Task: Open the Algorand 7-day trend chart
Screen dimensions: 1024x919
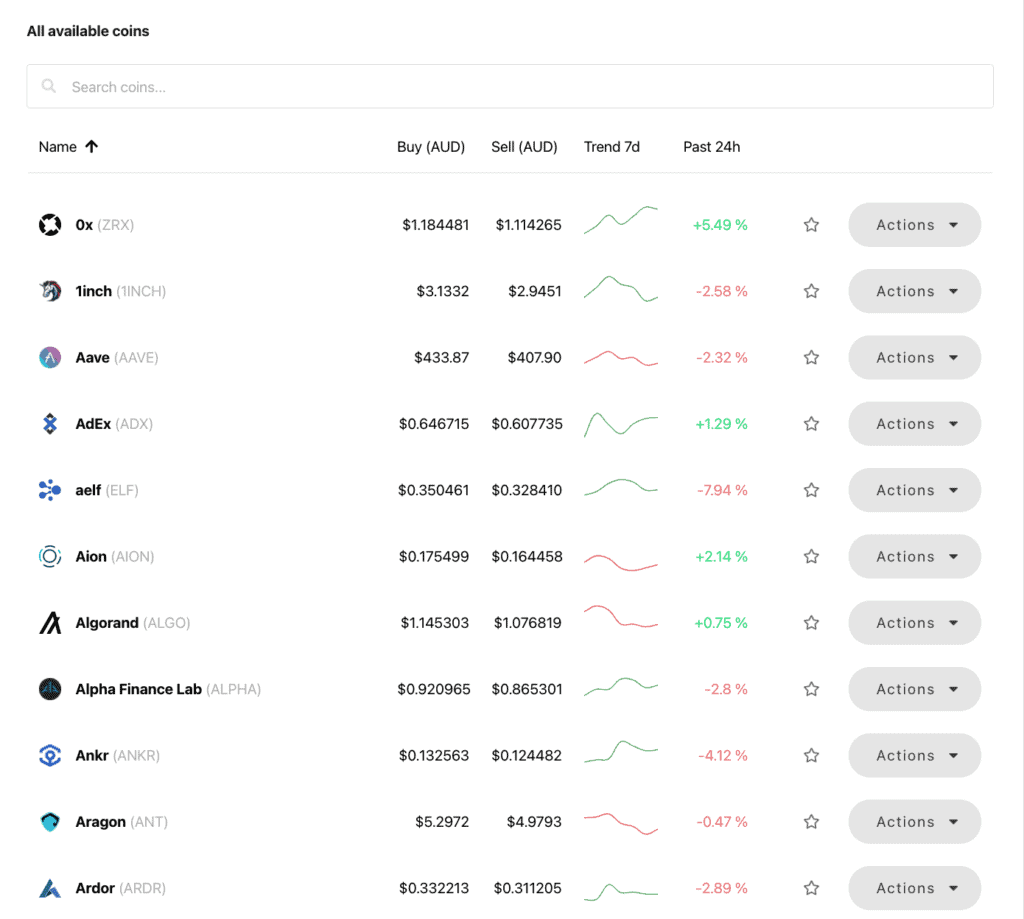Action: [620, 617]
